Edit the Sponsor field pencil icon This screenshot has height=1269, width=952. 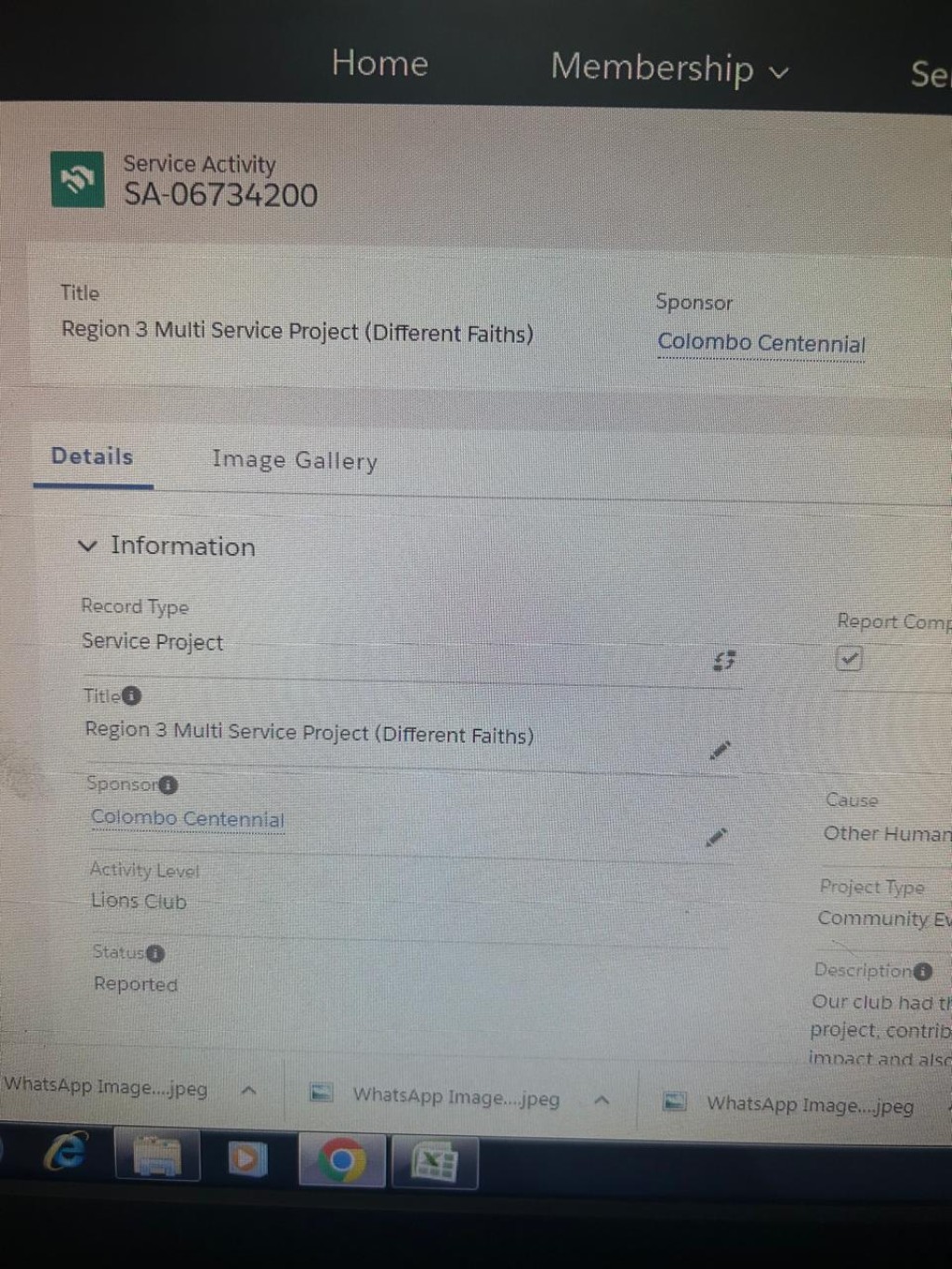716,838
